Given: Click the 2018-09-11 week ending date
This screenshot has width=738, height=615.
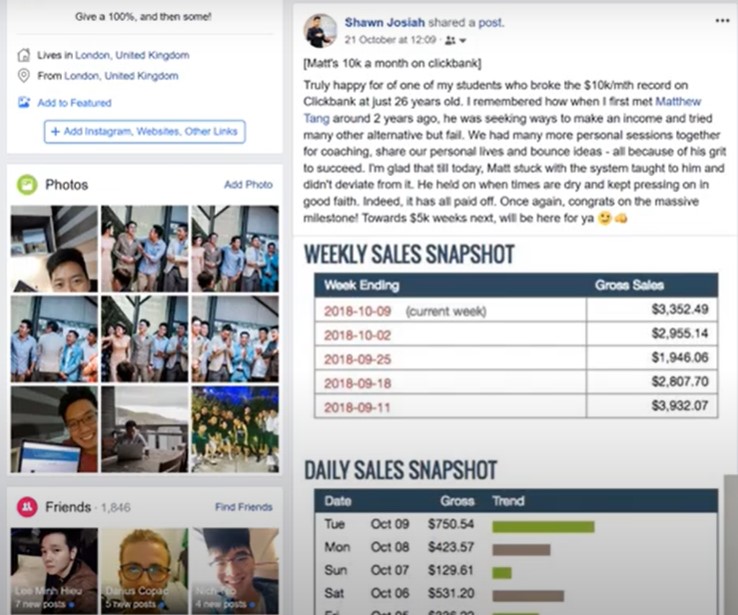Looking at the screenshot, I should (357, 407).
